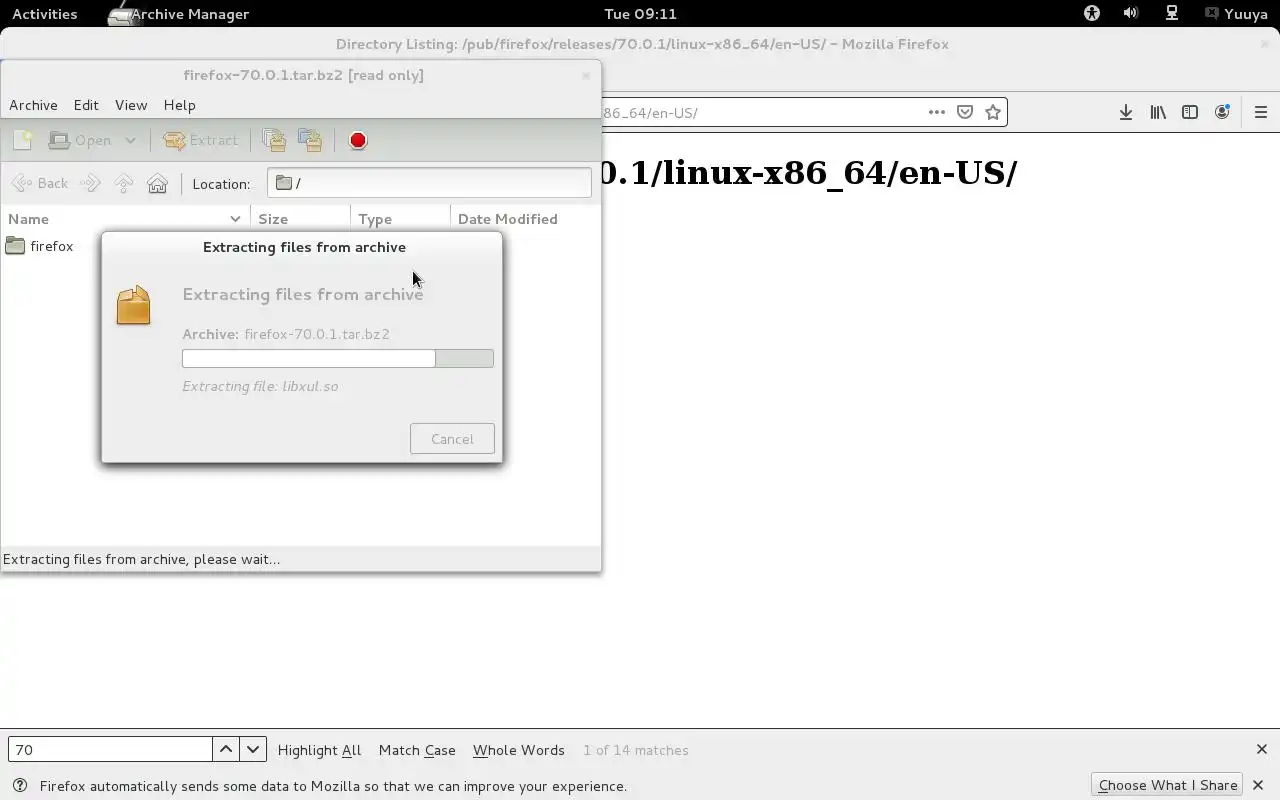Click the Save to Pocket icon
Screen dimensions: 1280x800
965,112
